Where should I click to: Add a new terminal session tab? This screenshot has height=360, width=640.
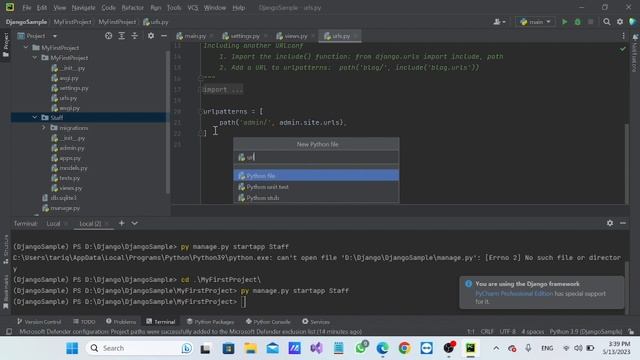coord(122,223)
